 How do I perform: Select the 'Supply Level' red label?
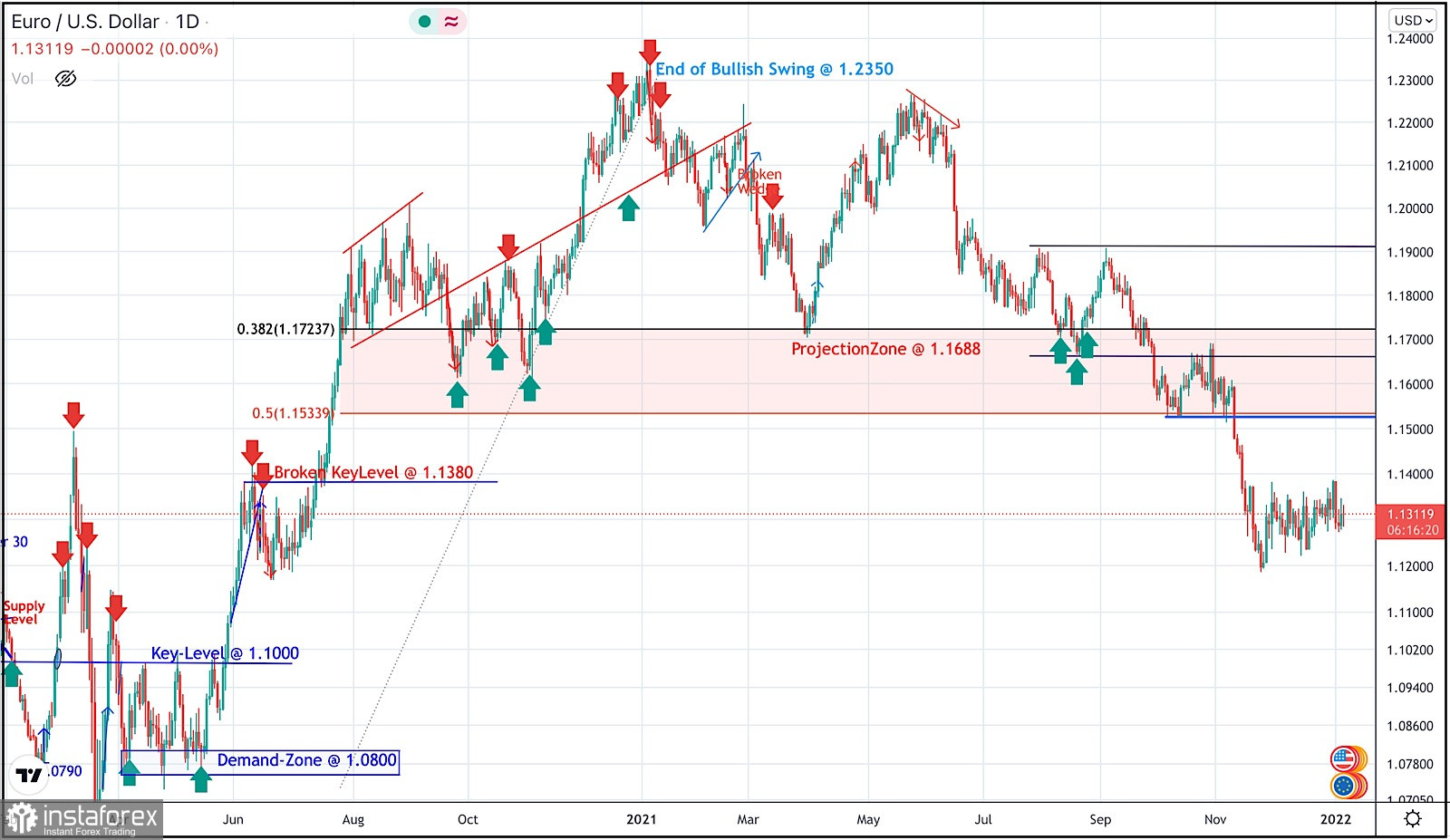(x=23, y=613)
